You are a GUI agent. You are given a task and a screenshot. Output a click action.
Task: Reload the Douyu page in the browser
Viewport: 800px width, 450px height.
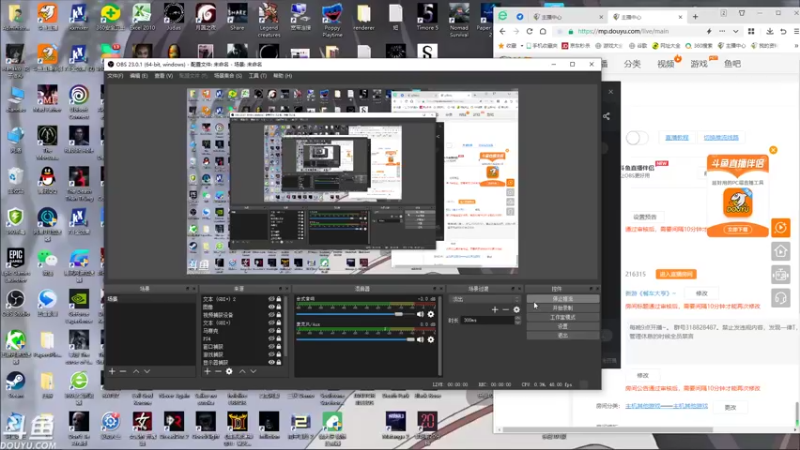[530, 31]
